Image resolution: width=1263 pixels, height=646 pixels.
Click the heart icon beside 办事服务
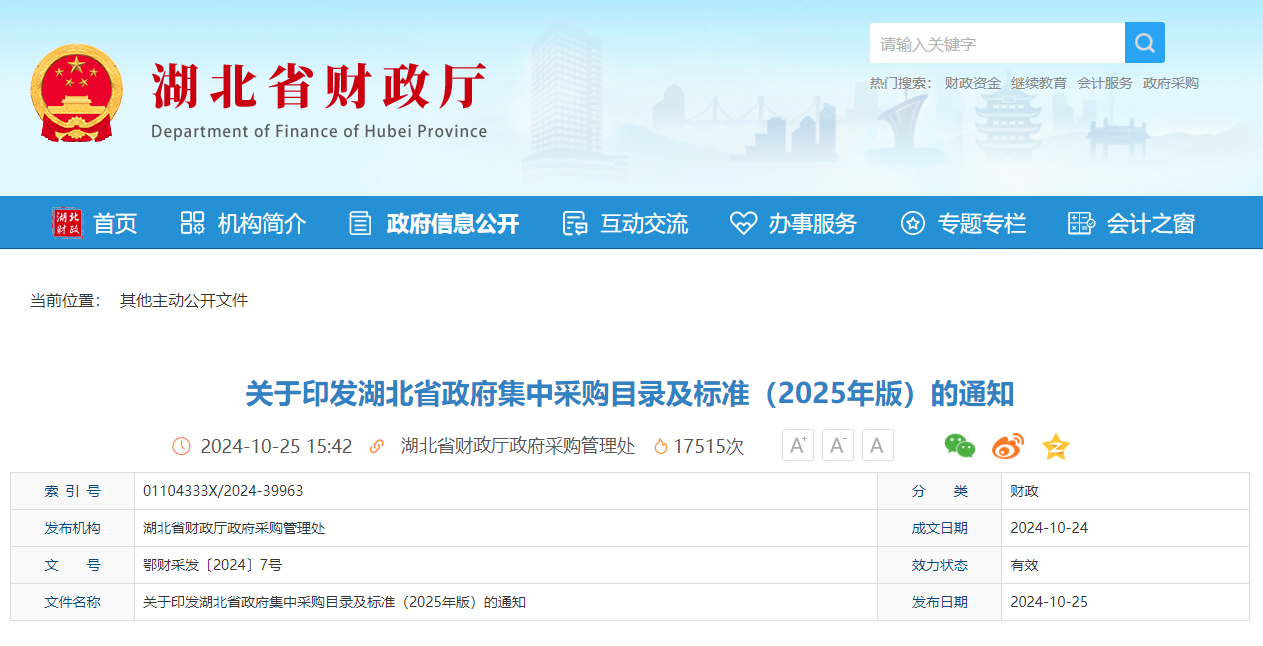click(x=742, y=222)
